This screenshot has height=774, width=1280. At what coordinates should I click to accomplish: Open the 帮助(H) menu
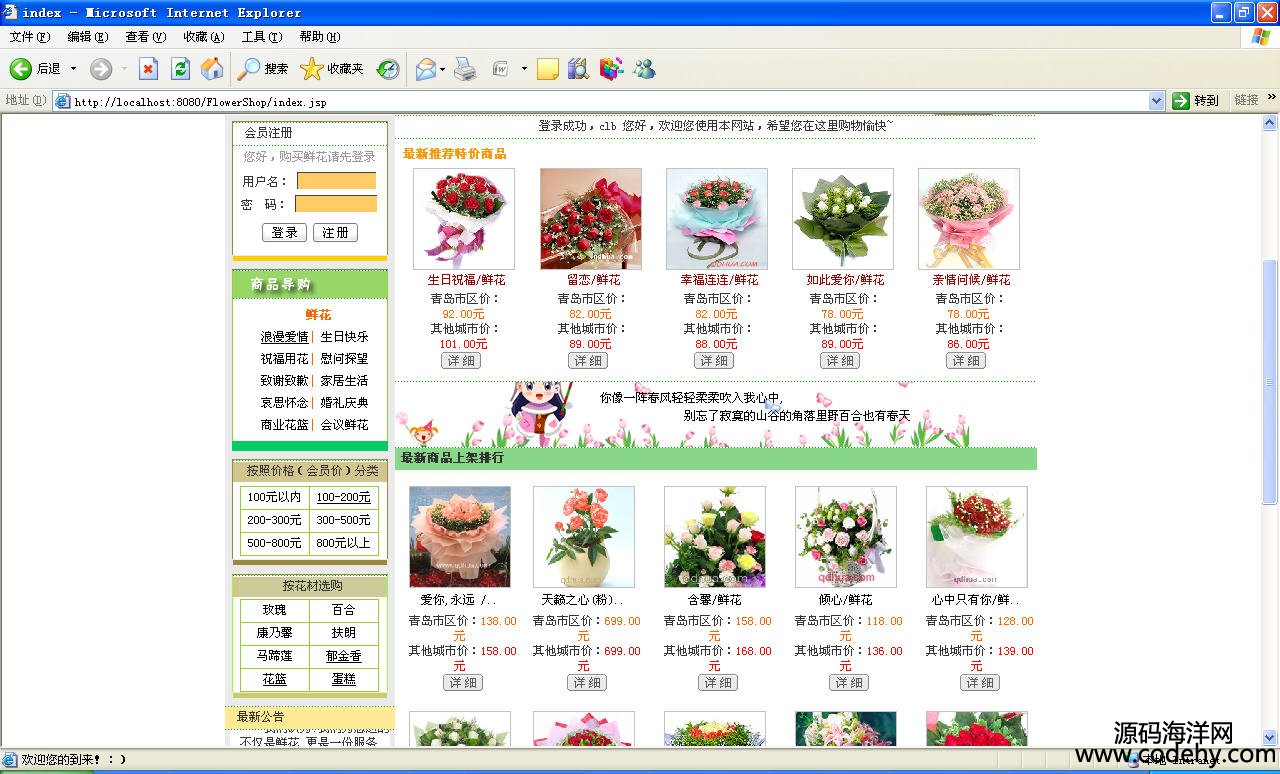coord(320,37)
